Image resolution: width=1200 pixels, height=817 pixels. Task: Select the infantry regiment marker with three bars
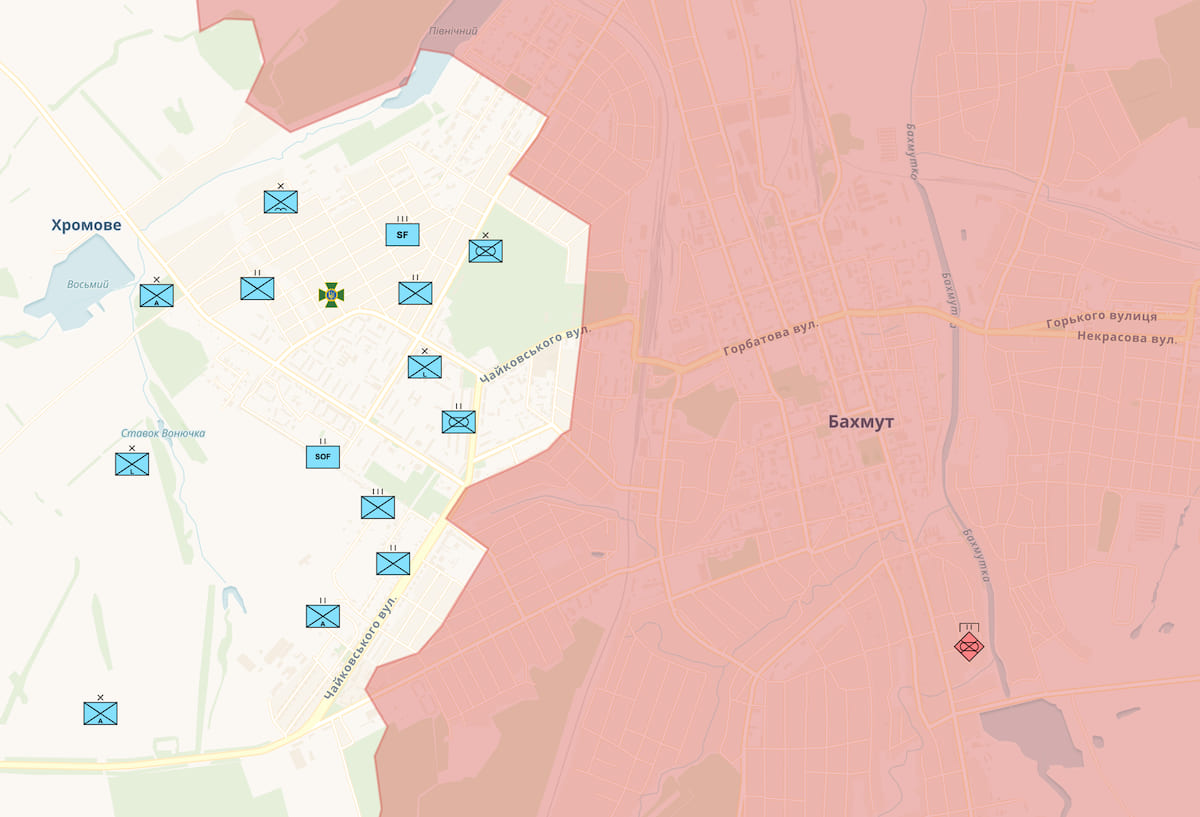(377, 507)
